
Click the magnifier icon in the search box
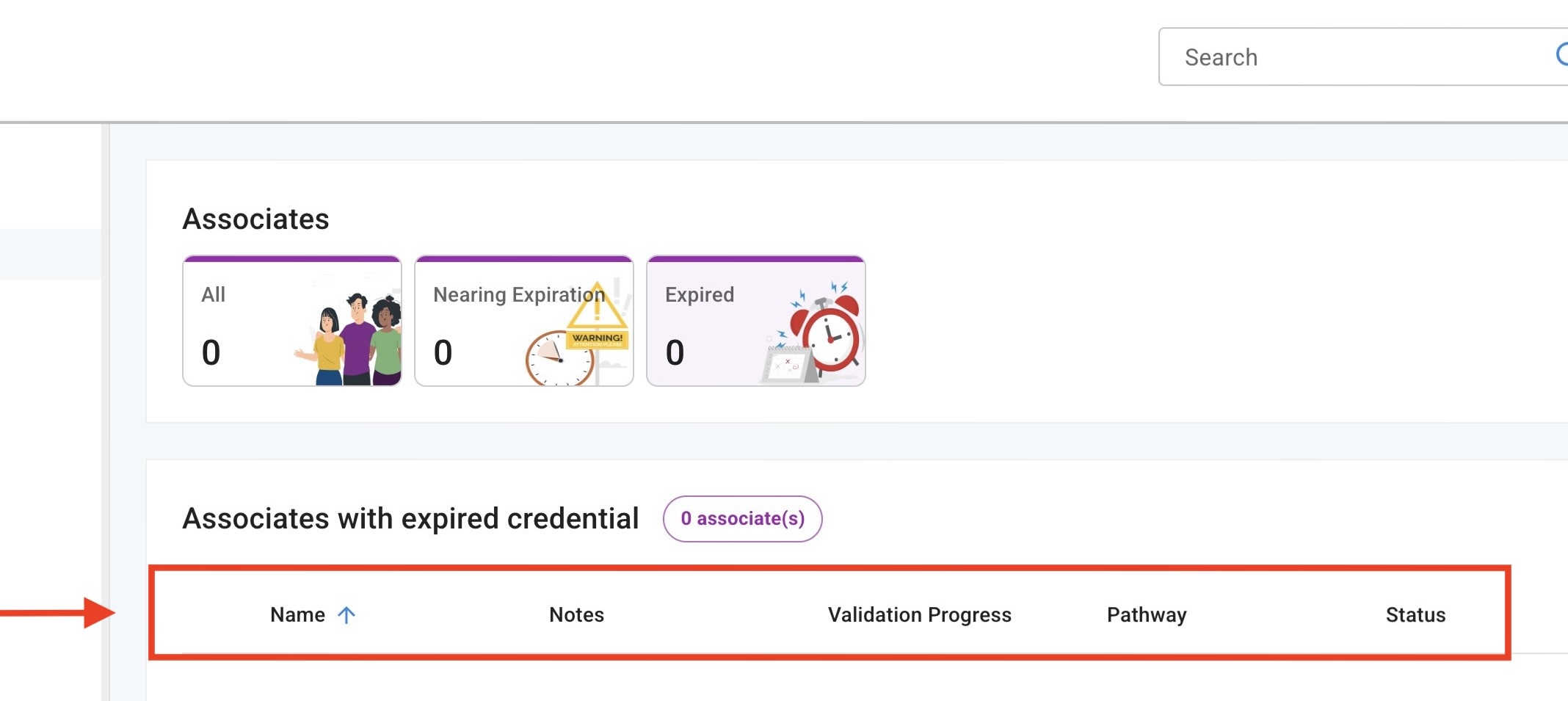pyautogui.click(x=1562, y=54)
